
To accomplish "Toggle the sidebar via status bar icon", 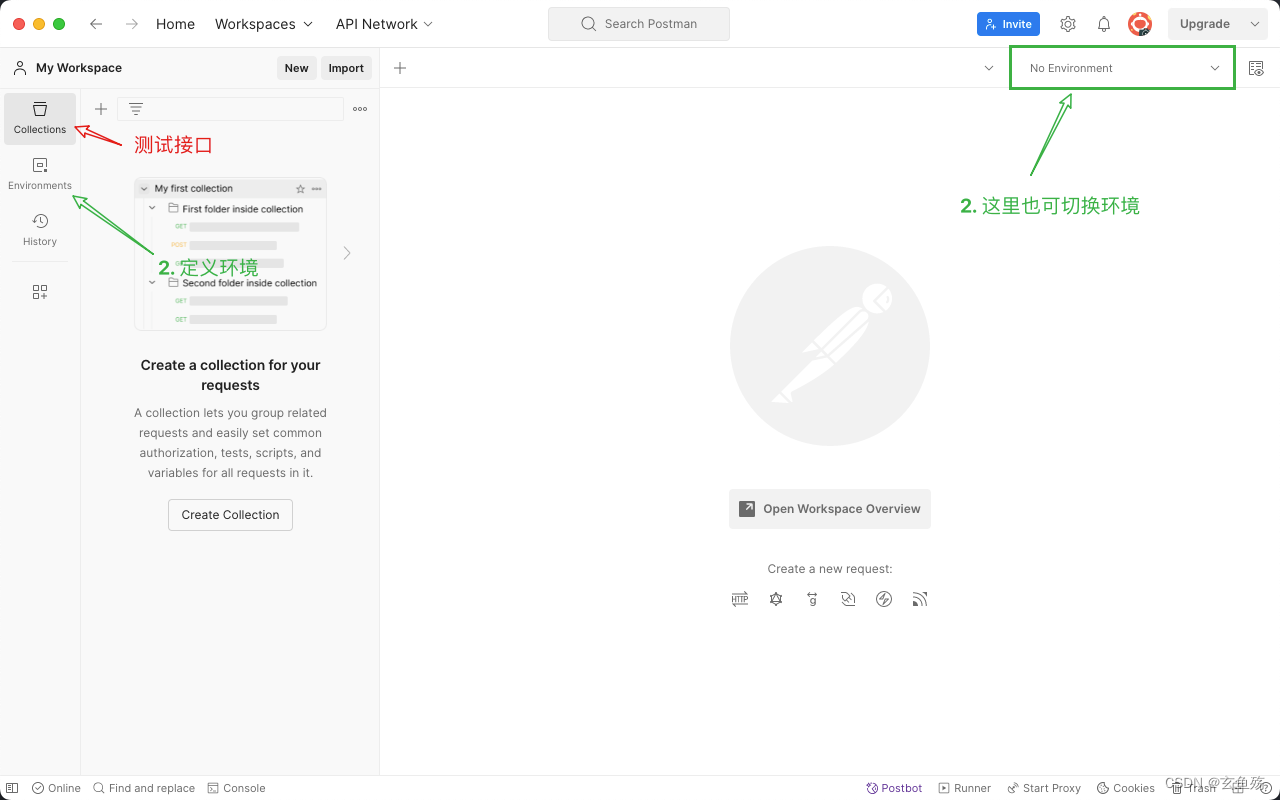I will (x=12, y=788).
